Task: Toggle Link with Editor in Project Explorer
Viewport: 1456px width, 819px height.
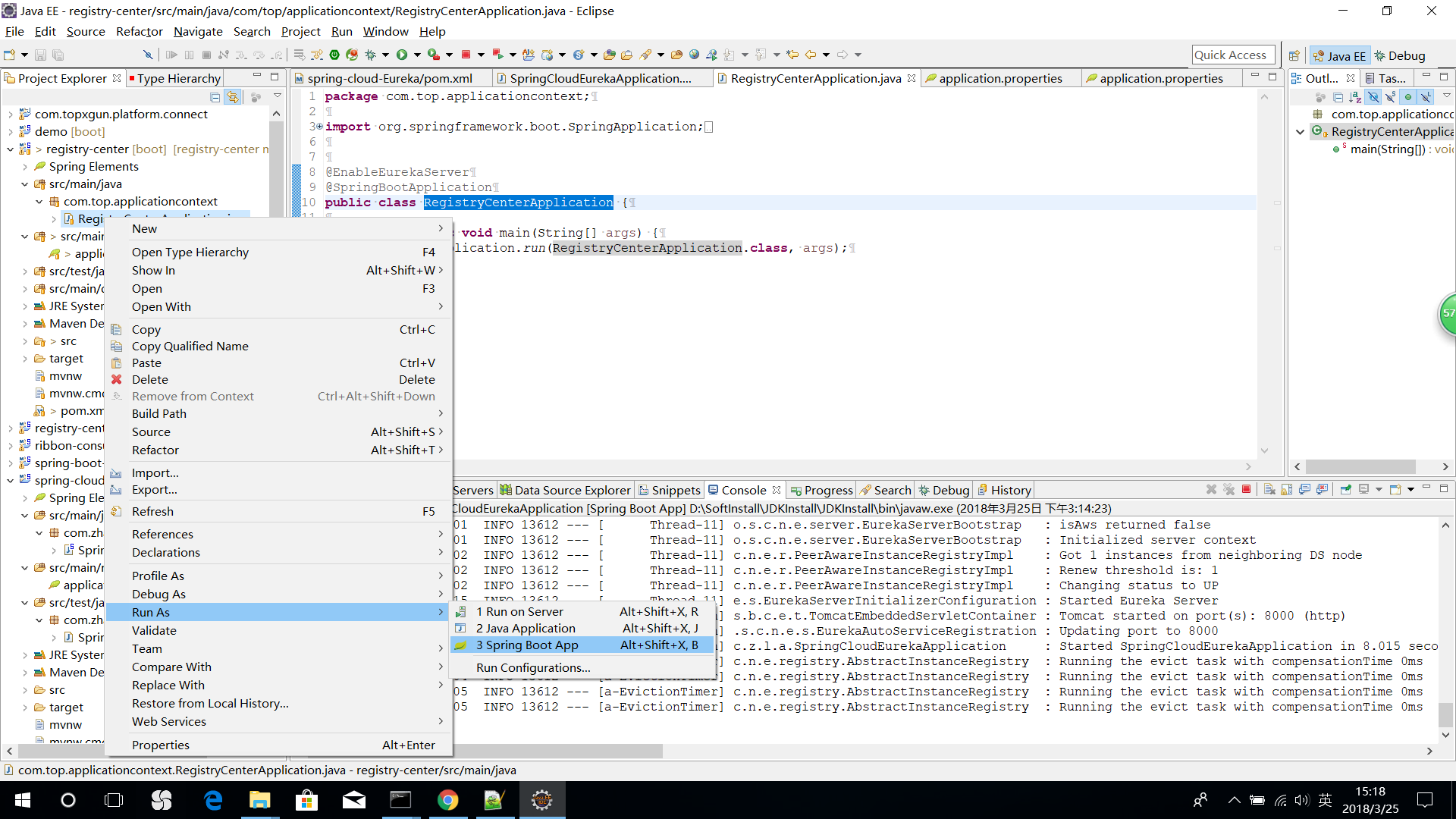Action: point(233,97)
